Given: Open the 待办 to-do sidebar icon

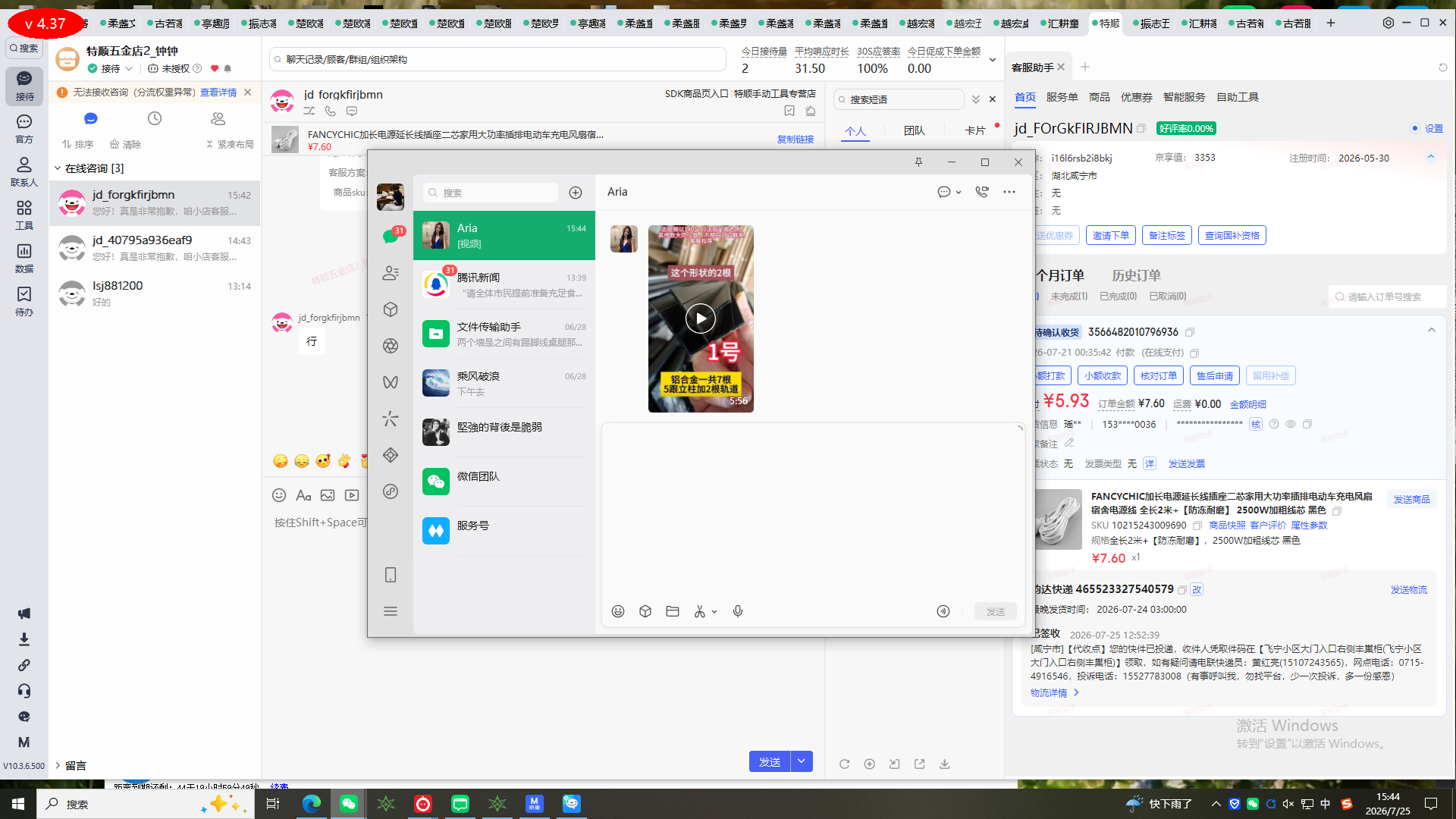Looking at the screenshot, I should click(24, 301).
